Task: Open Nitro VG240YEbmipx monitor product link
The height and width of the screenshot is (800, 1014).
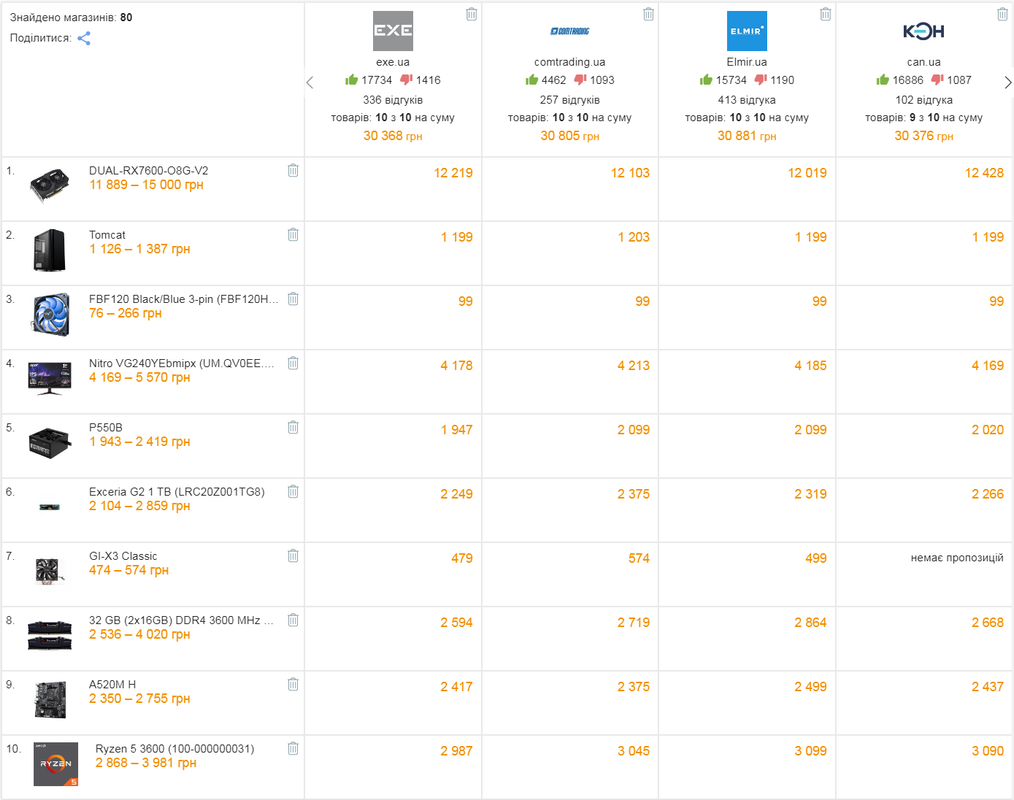Action: tap(181, 363)
